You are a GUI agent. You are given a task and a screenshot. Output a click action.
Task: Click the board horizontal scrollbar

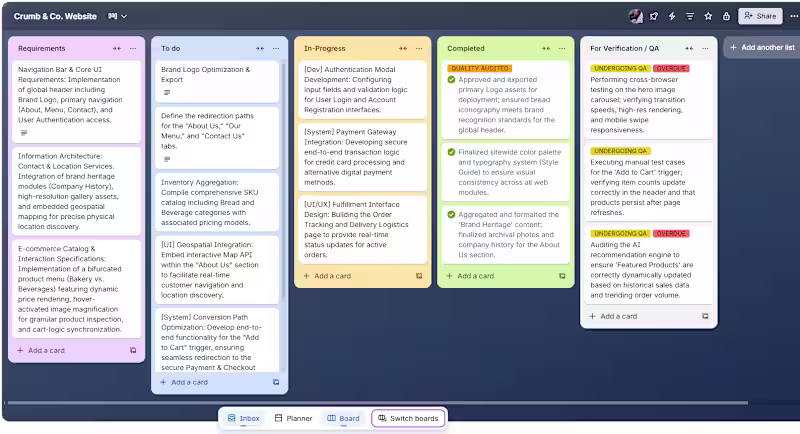[x=378, y=403]
